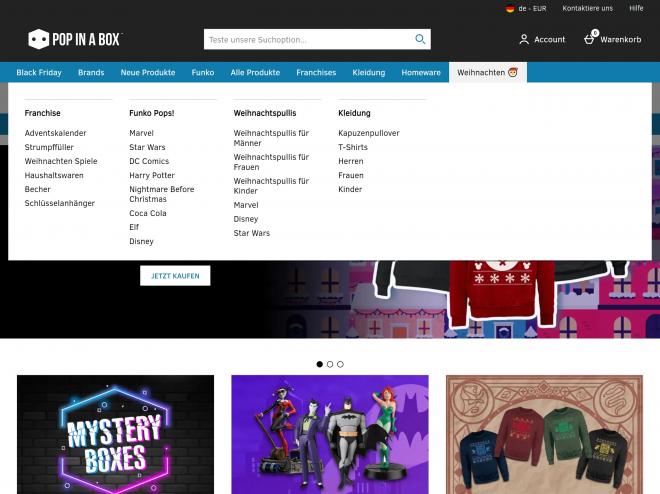Select Weihnachtspullis für Männer
This screenshot has width=660, height=494.
point(271,138)
